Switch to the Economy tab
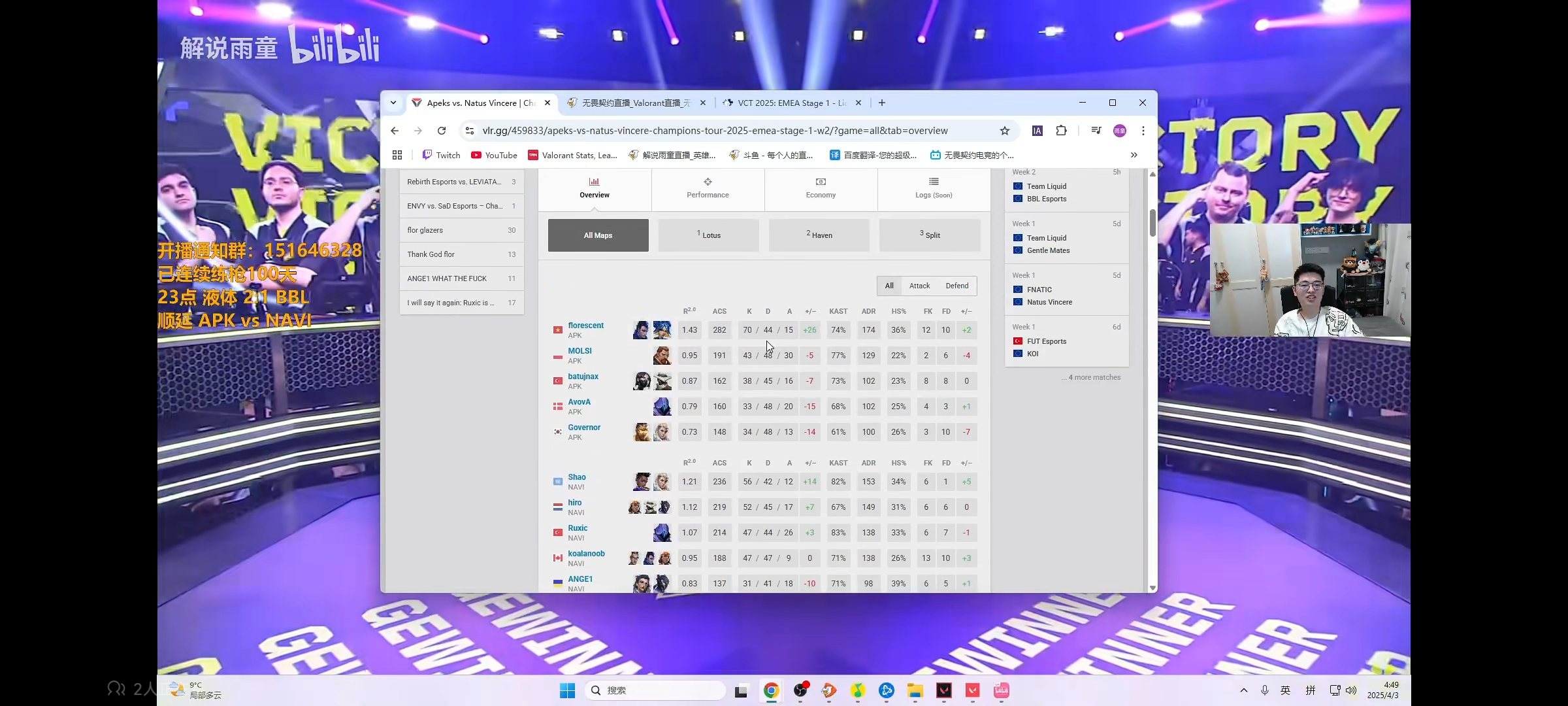The height and width of the screenshot is (706, 1568). coord(821,188)
